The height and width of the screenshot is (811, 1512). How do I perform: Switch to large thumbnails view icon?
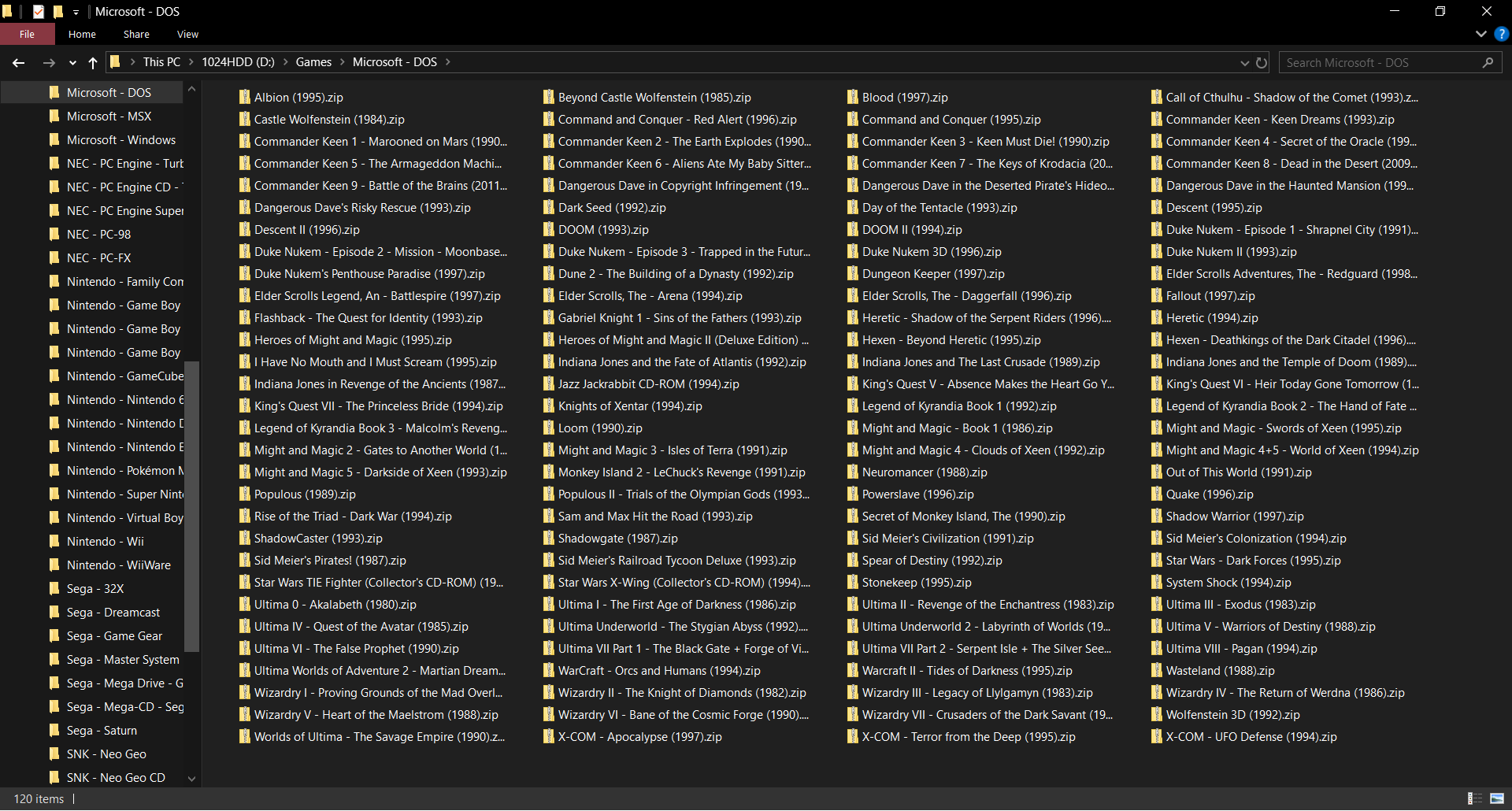[x=1497, y=798]
